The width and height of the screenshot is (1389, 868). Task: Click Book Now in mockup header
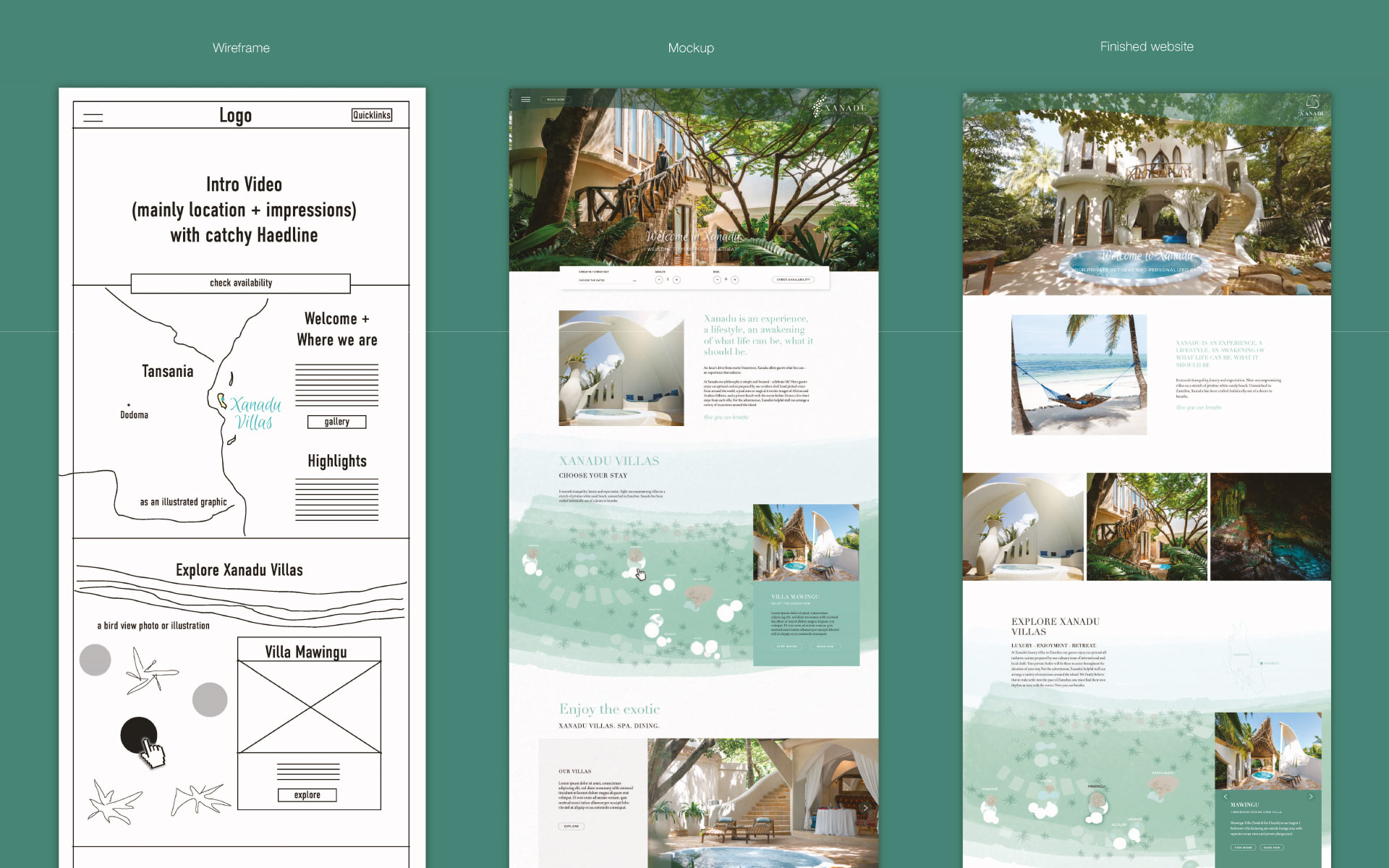click(556, 100)
